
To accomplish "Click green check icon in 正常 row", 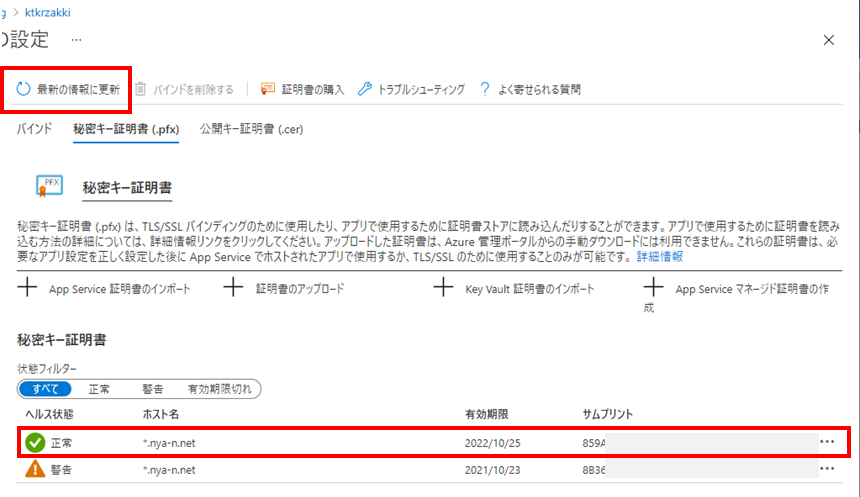I will pos(35,443).
